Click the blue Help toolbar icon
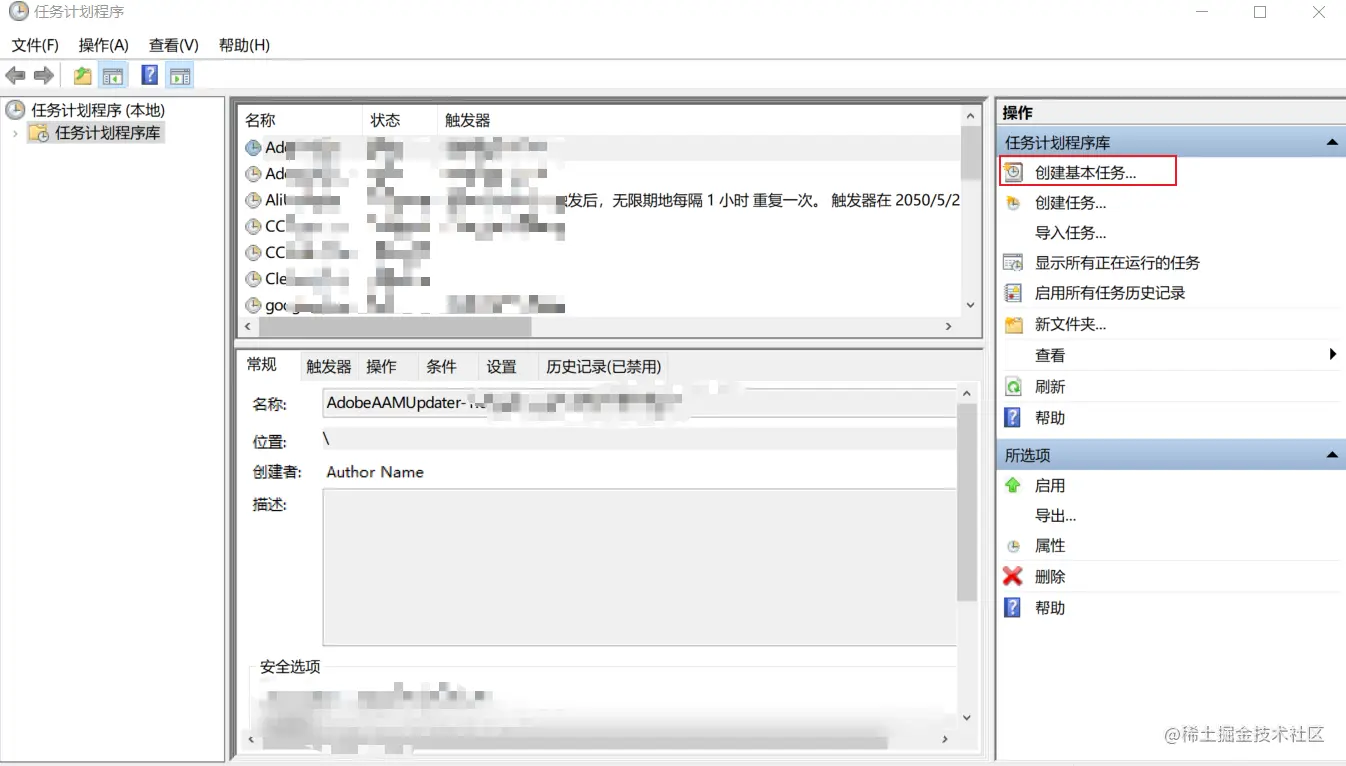Viewport: 1346px width, 766px height. click(150, 76)
